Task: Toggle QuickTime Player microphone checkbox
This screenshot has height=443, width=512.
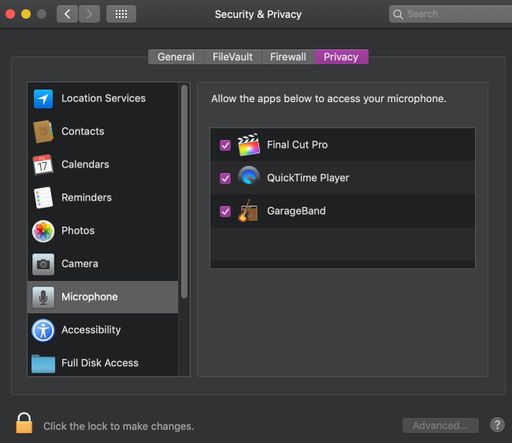Action: click(x=225, y=178)
